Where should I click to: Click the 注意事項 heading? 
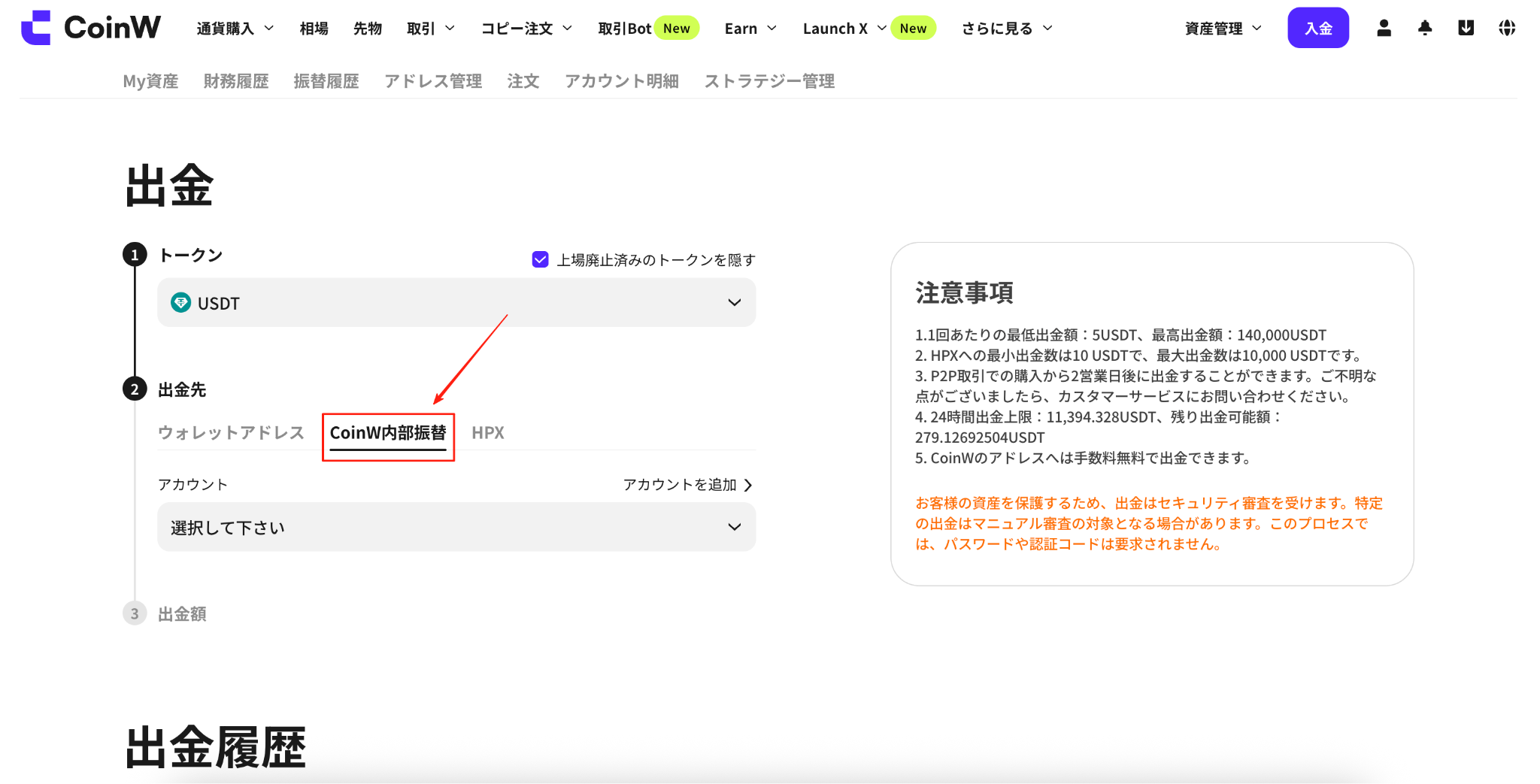[x=964, y=292]
